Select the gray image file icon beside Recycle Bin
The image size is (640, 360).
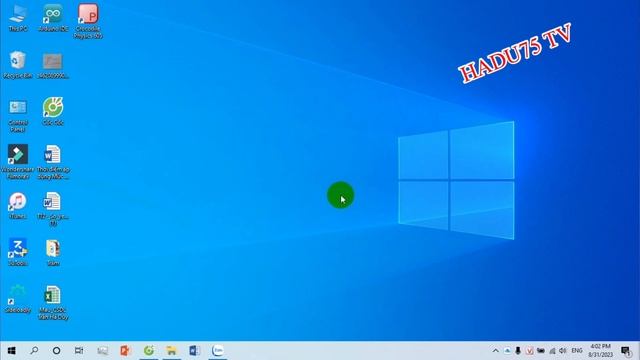tap(53, 65)
